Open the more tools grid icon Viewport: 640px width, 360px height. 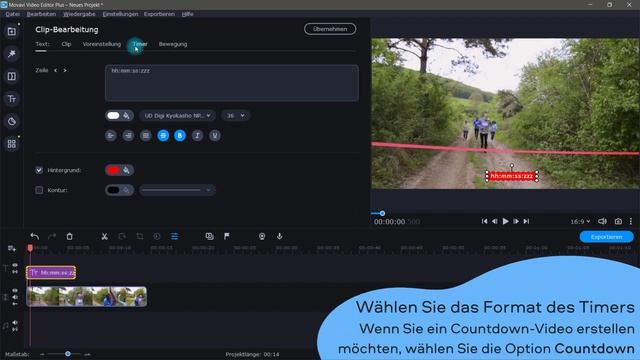point(11,144)
